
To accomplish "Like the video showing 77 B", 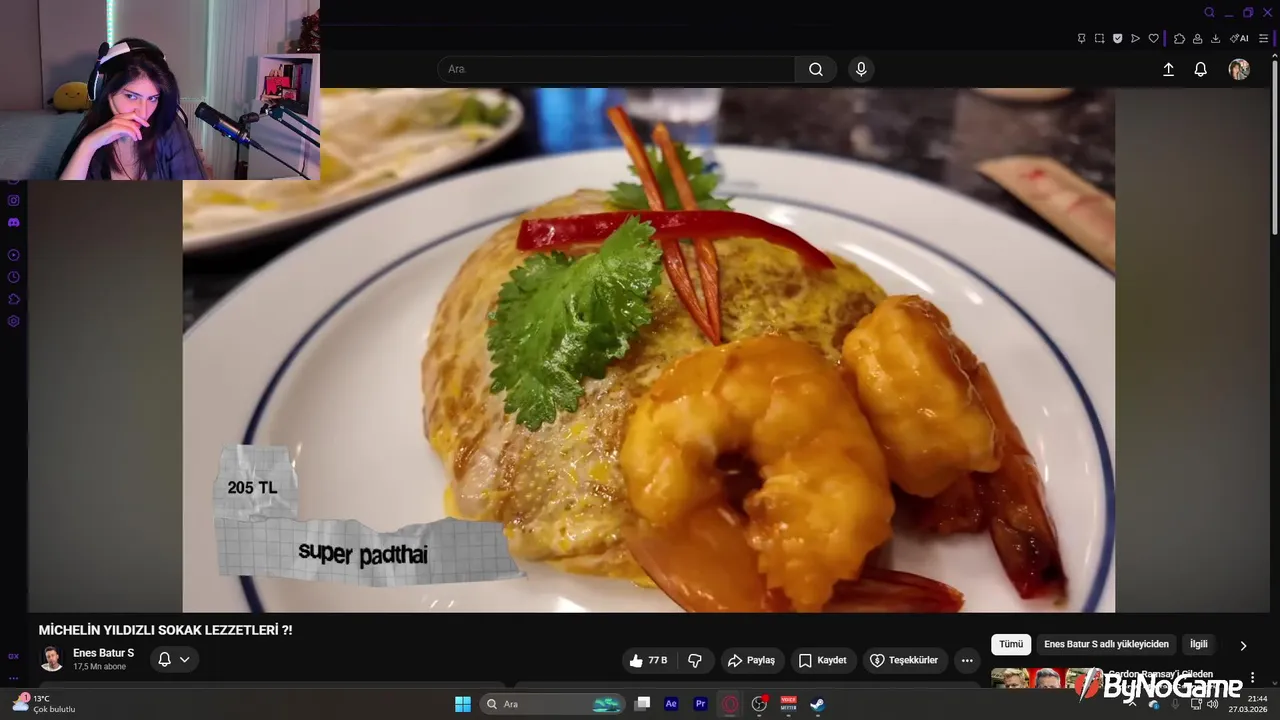I will click(x=647, y=661).
